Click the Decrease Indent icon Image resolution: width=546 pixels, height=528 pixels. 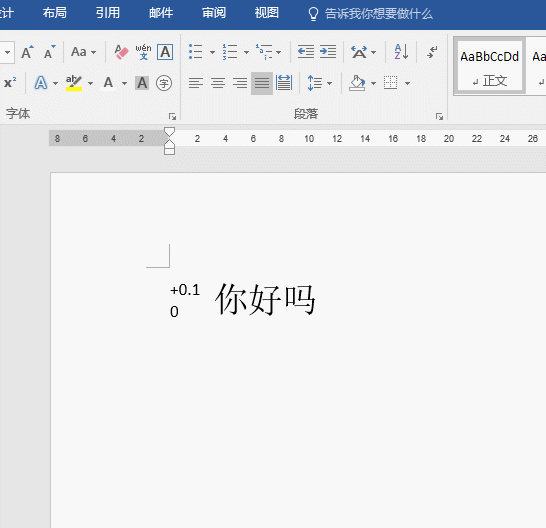(x=306, y=52)
